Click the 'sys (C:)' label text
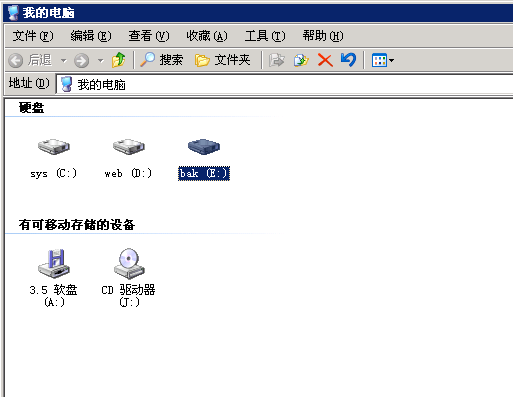 [54, 173]
